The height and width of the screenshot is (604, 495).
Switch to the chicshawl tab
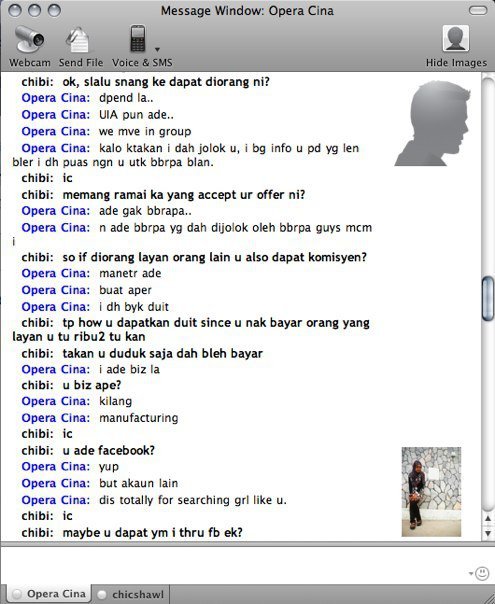coord(131,594)
